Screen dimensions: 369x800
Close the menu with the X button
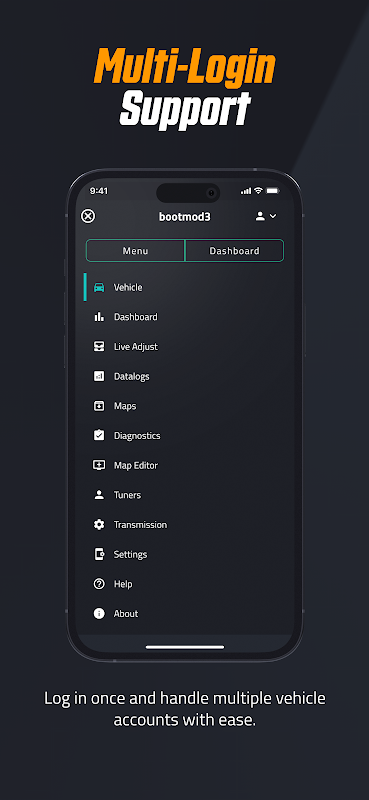pyautogui.click(x=88, y=216)
